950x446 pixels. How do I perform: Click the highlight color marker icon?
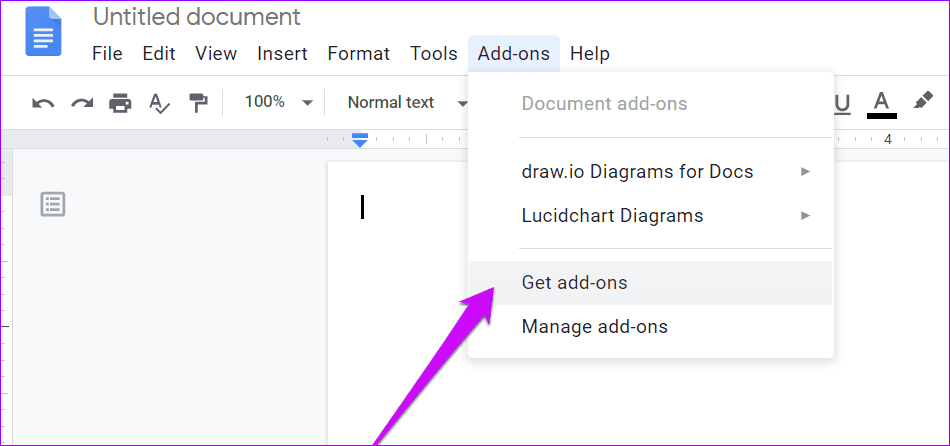(x=922, y=102)
